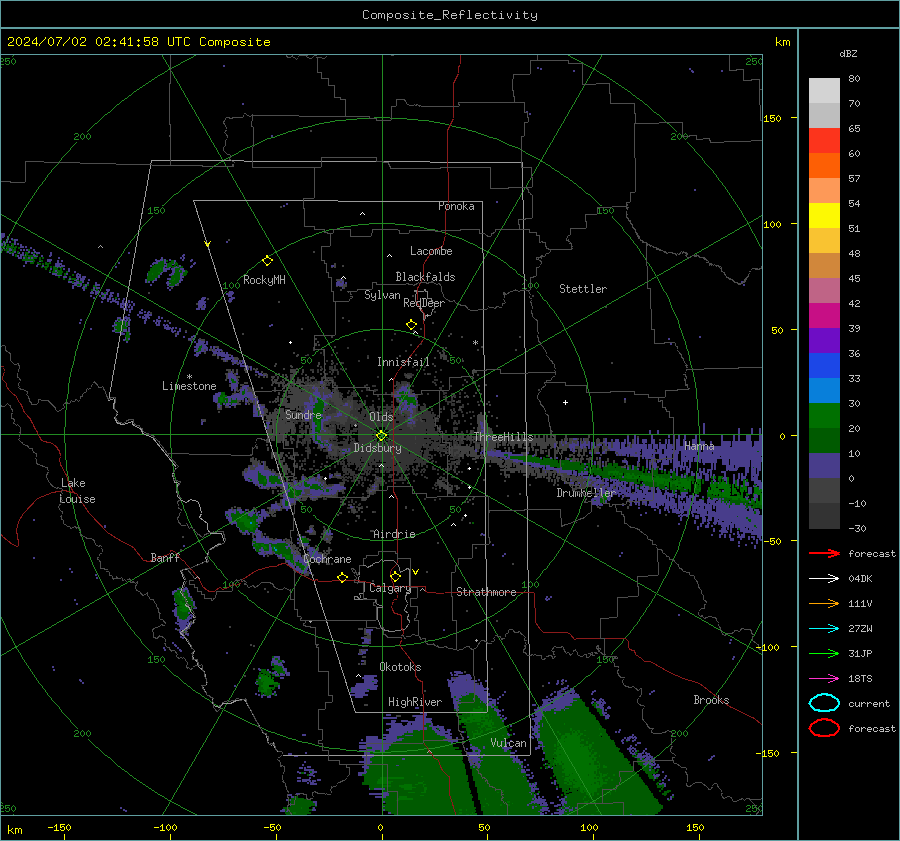Image resolution: width=900 pixels, height=841 pixels.
Task: Click the current legend label
Action: pyautogui.click(x=869, y=703)
